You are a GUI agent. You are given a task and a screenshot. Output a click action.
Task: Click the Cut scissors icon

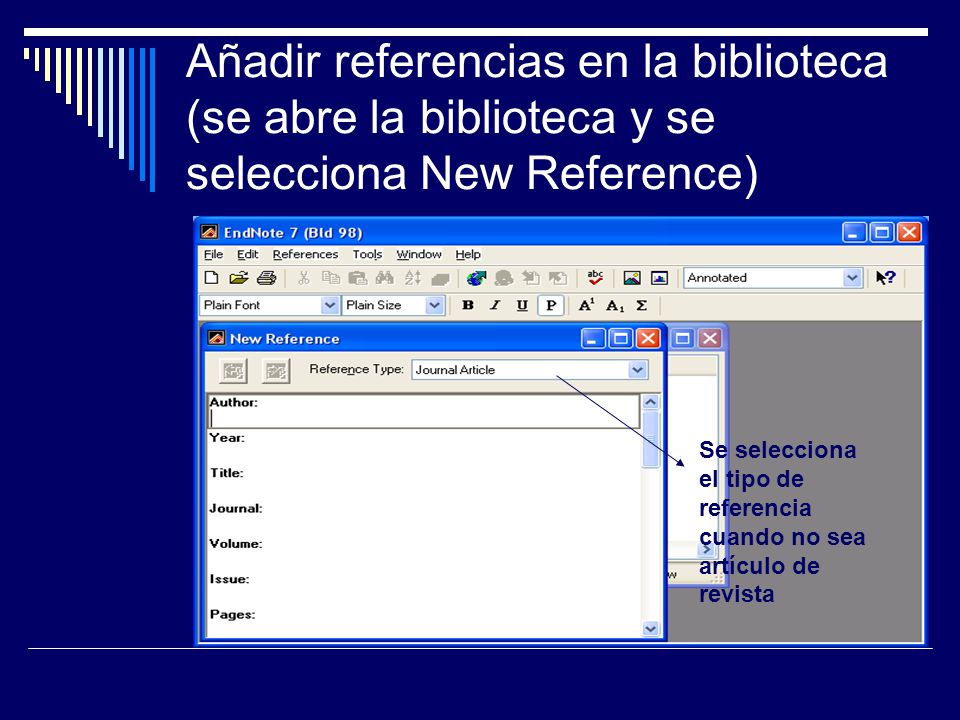click(x=303, y=278)
